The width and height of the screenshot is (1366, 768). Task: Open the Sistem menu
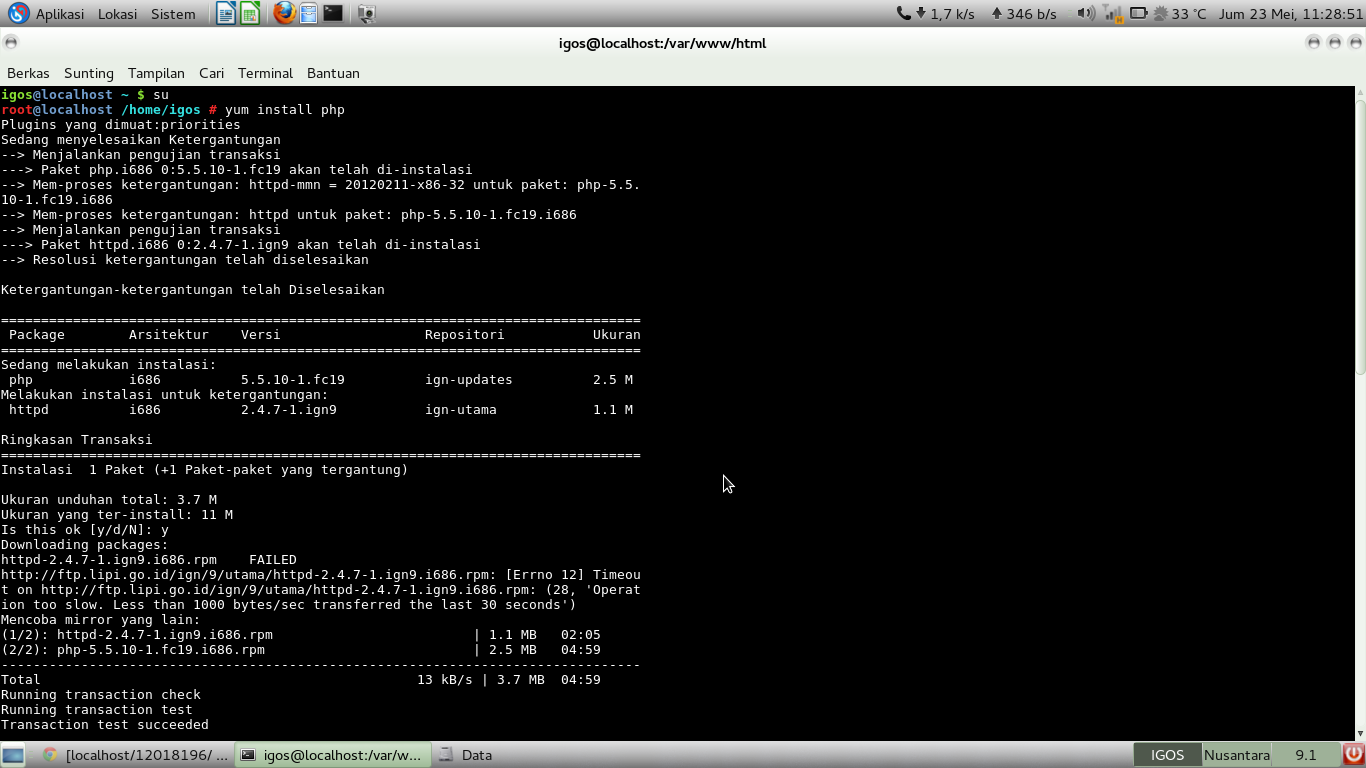point(173,14)
